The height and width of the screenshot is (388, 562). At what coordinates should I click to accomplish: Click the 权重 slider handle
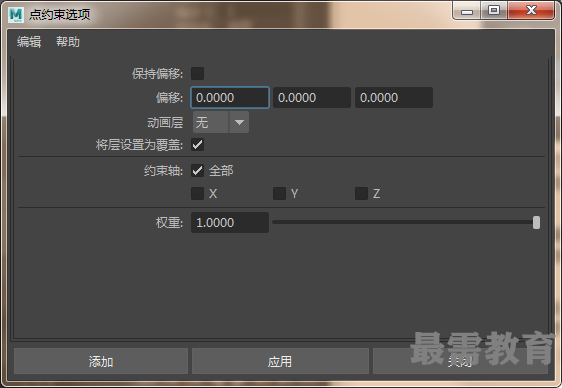(x=536, y=222)
